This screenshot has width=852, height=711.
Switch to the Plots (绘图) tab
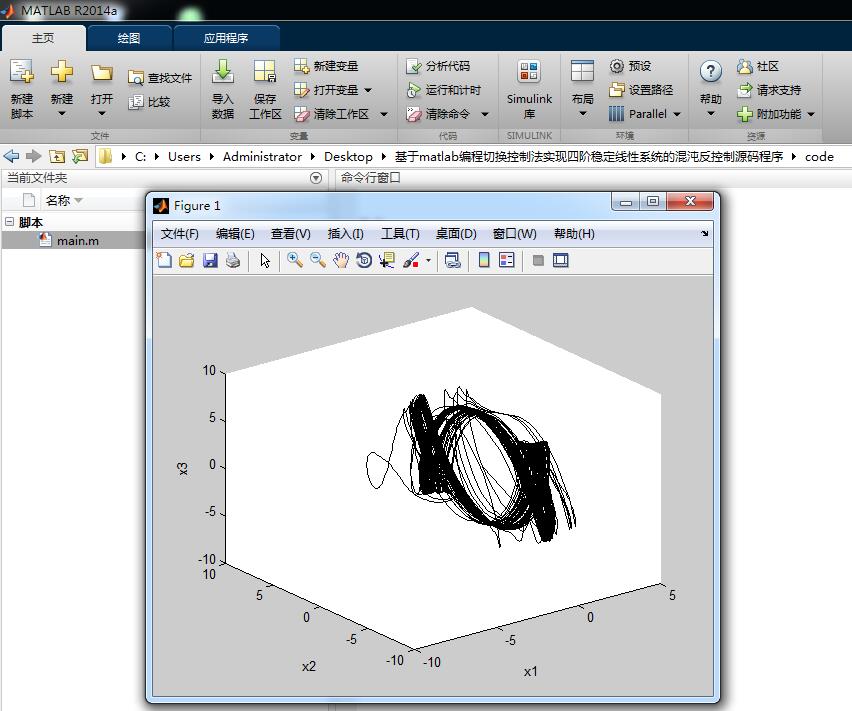pyautogui.click(x=129, y=38)
